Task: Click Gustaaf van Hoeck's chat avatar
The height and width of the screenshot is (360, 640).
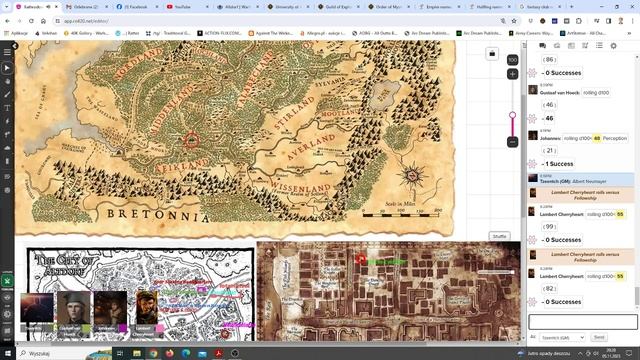Action: pyautogui.click(x=533, y=90)
